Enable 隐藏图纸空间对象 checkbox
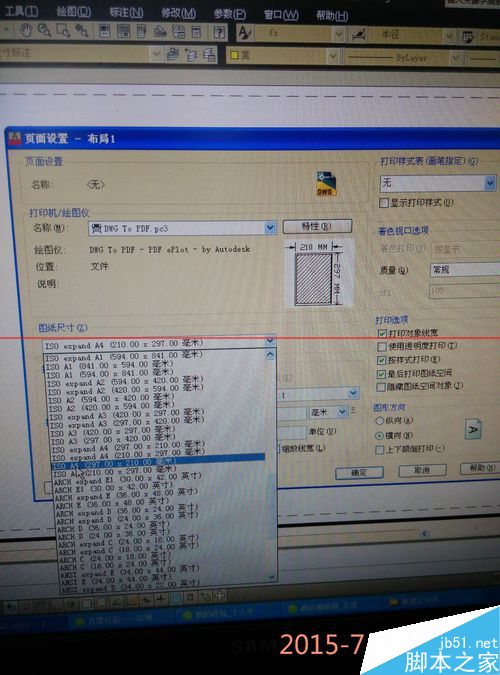Image resolution: width=500 pixels, height=675 pixels. (380, 387)
